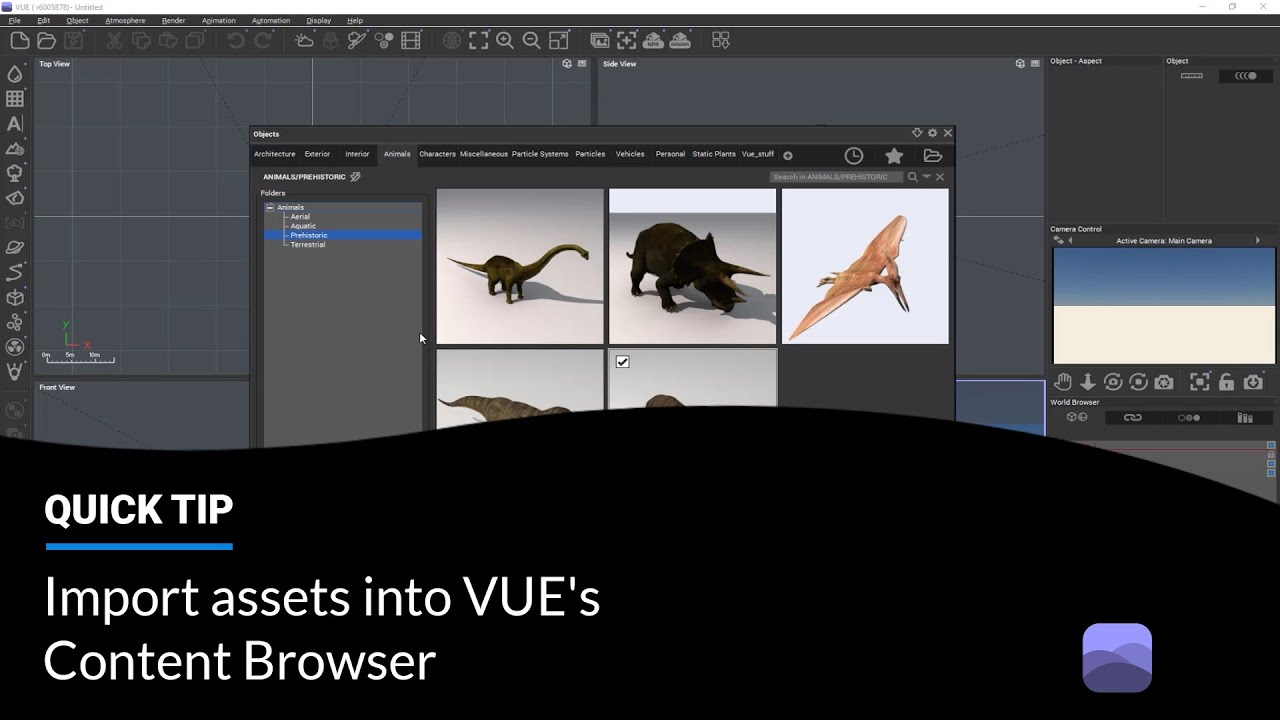Select the brachiosaurus thumbnail
This screenshot has width=1280, height=720.
click(x=520, y=266)
